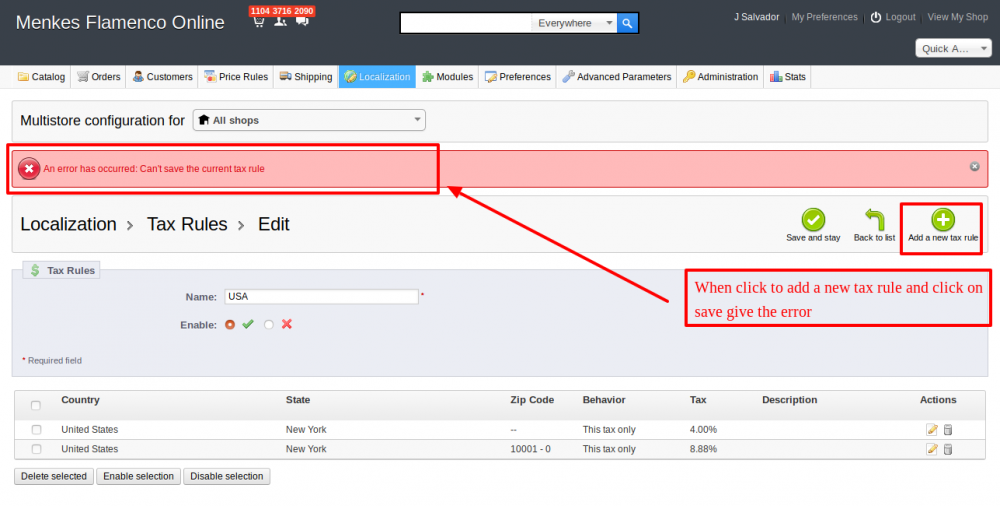Viewport: 1000px width, 506px height.
Task: Delete the 8.88% New York tax rule
Action: tap(948, 449)
